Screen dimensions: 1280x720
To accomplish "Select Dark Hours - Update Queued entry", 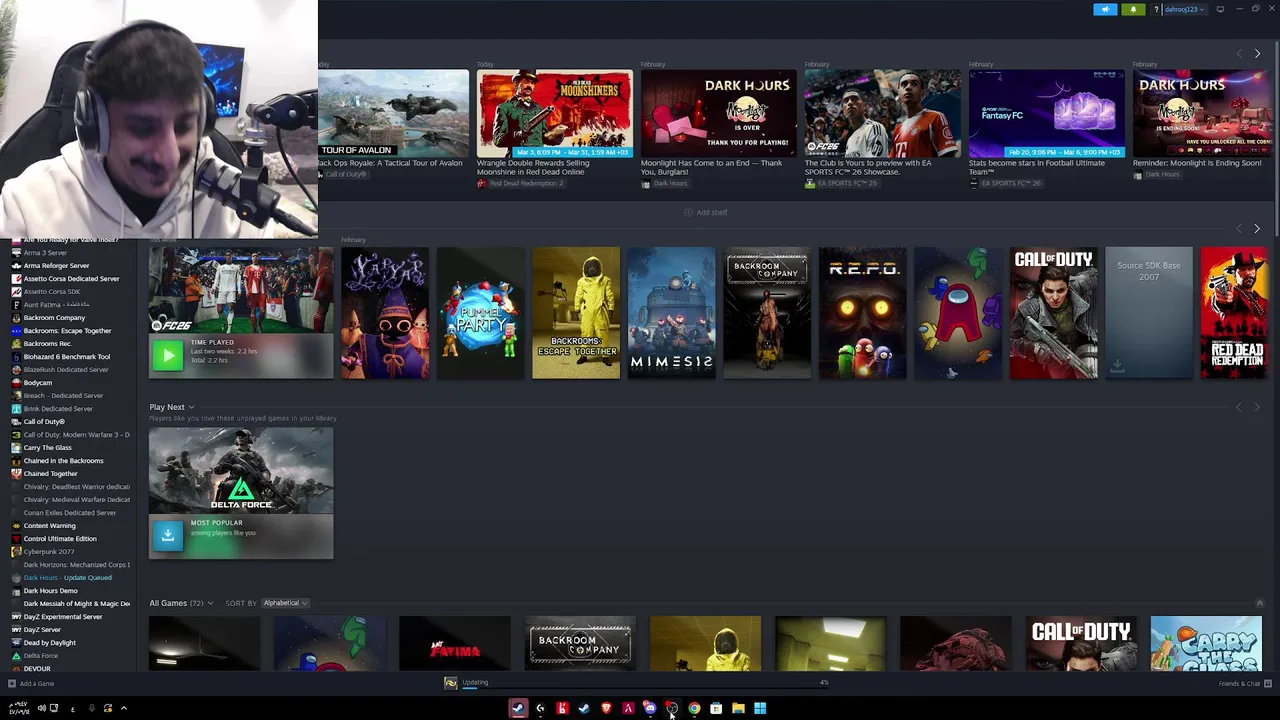I will coord(67,578).
